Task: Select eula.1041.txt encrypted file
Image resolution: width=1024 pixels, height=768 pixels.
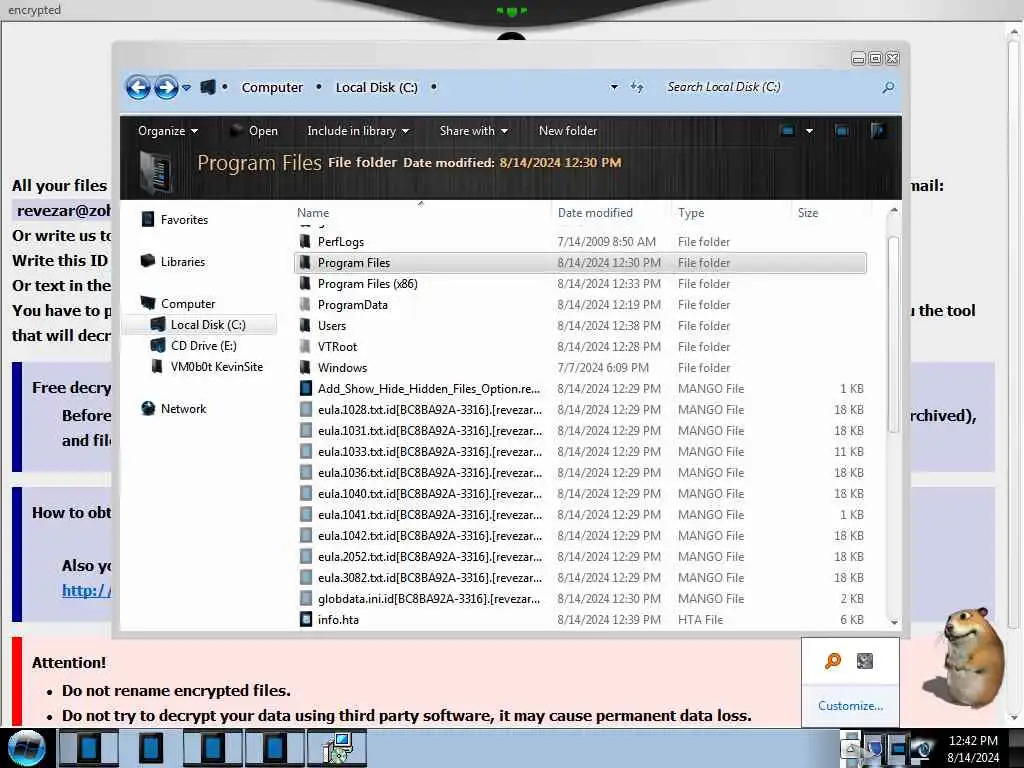Action: (x=580, y=514)
